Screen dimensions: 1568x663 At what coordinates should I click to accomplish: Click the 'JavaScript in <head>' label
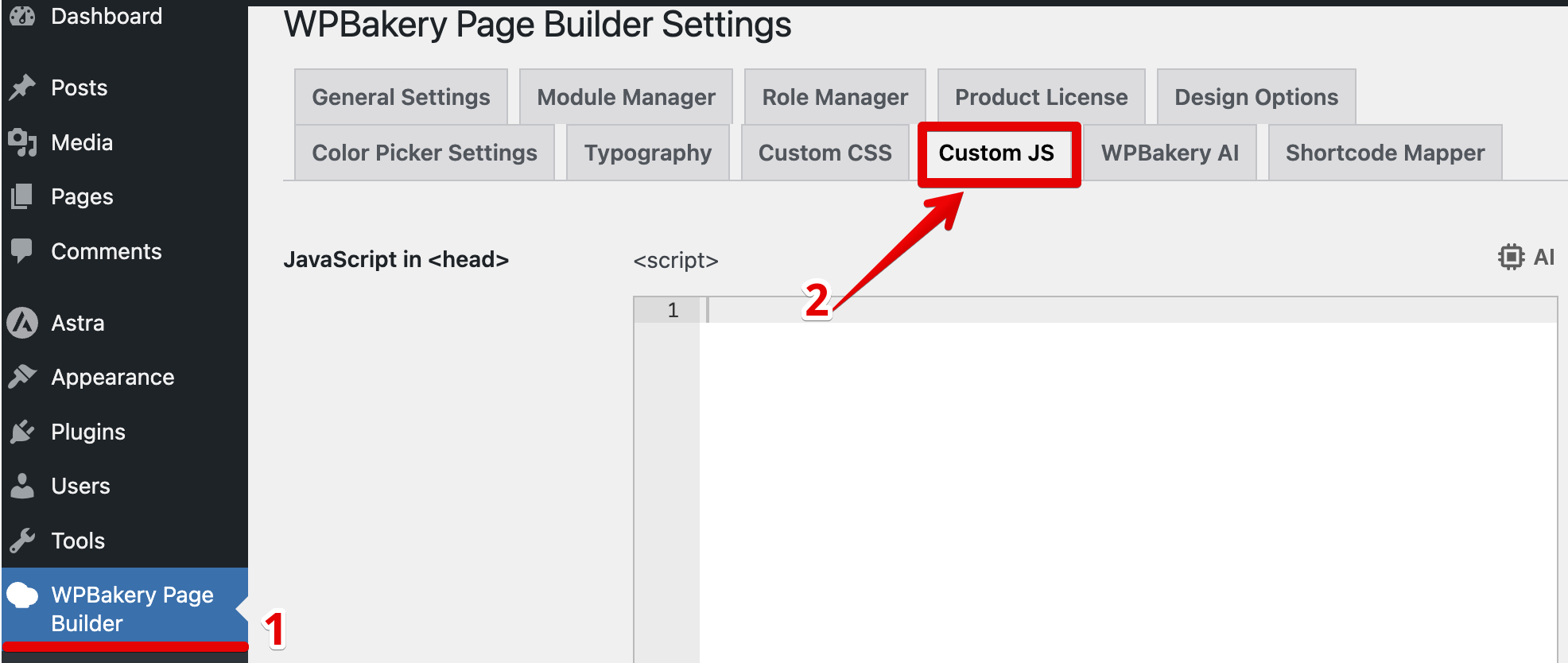(x=396, y=259)
